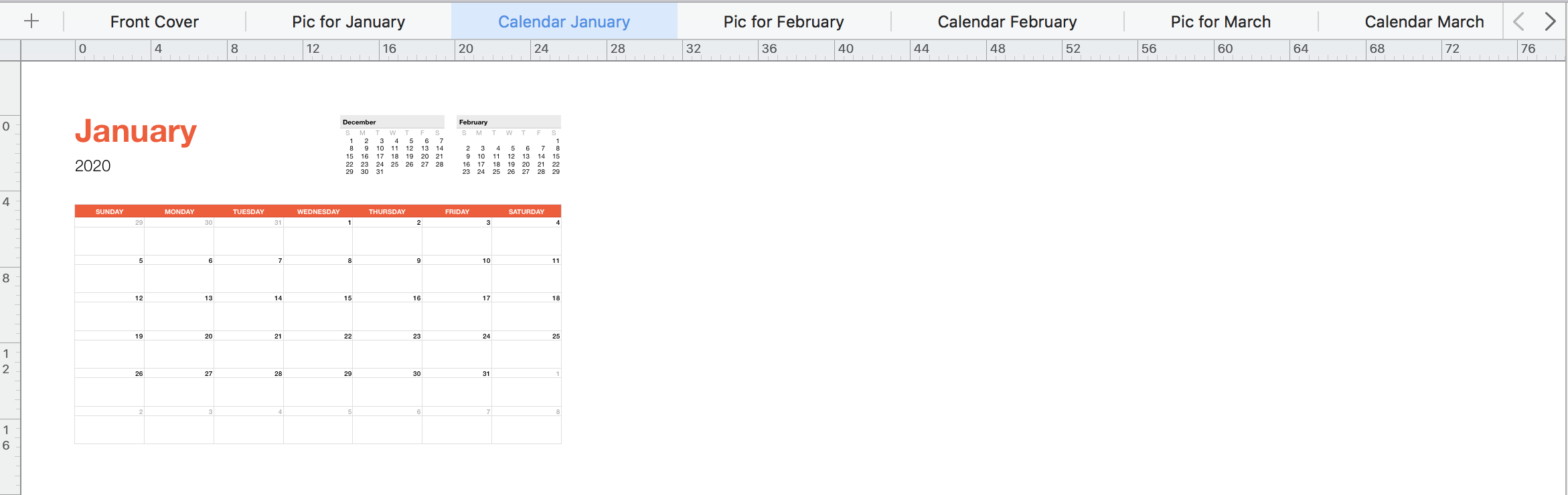Select the Calendar January tab
1568x495 pixels.
(x=564, y=22)
